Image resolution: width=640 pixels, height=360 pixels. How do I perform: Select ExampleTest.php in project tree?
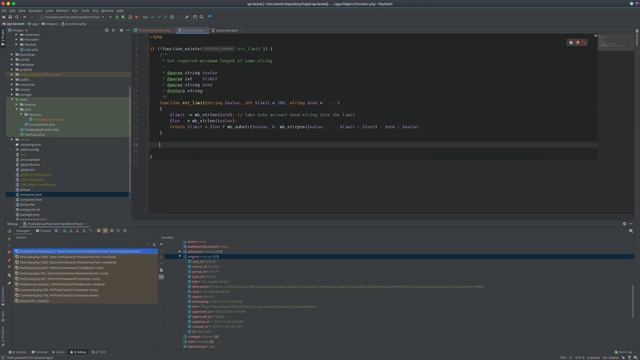(40, 124)
